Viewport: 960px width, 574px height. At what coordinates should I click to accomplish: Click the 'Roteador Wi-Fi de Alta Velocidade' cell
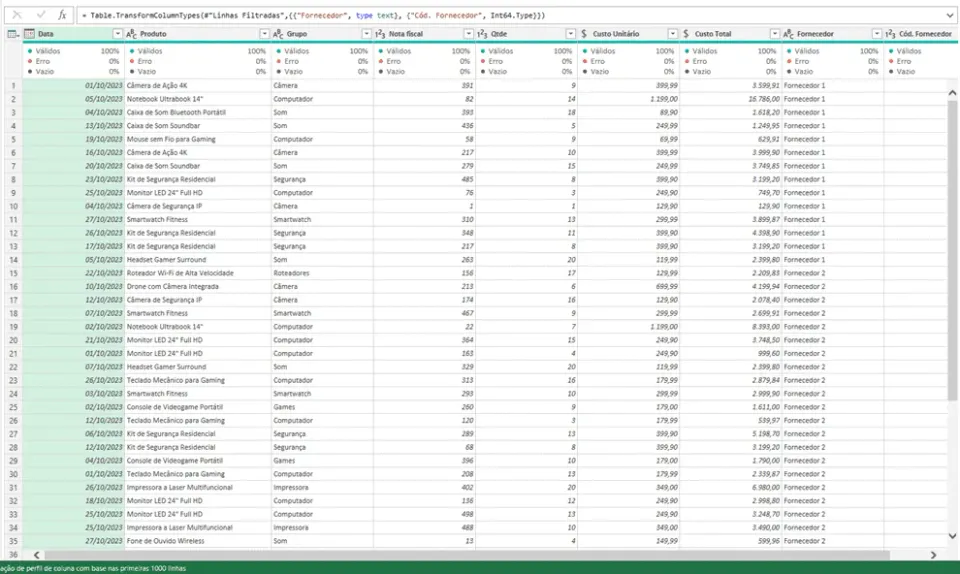click(x=198, y=273)
